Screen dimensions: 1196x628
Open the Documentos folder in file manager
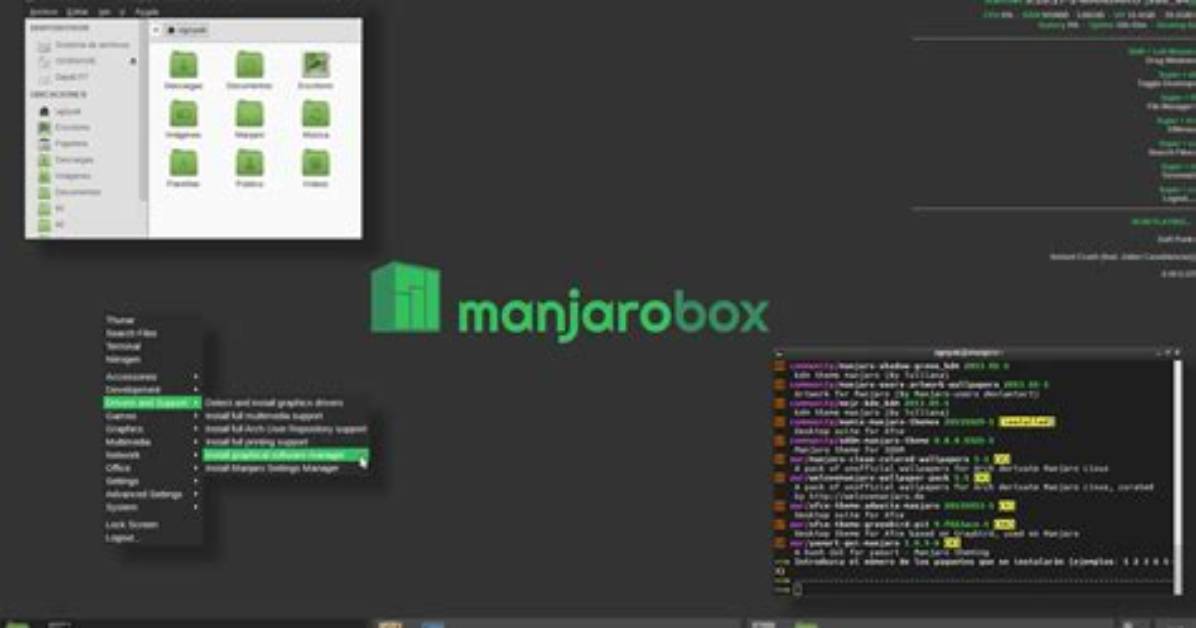click(x=249, y=70)
